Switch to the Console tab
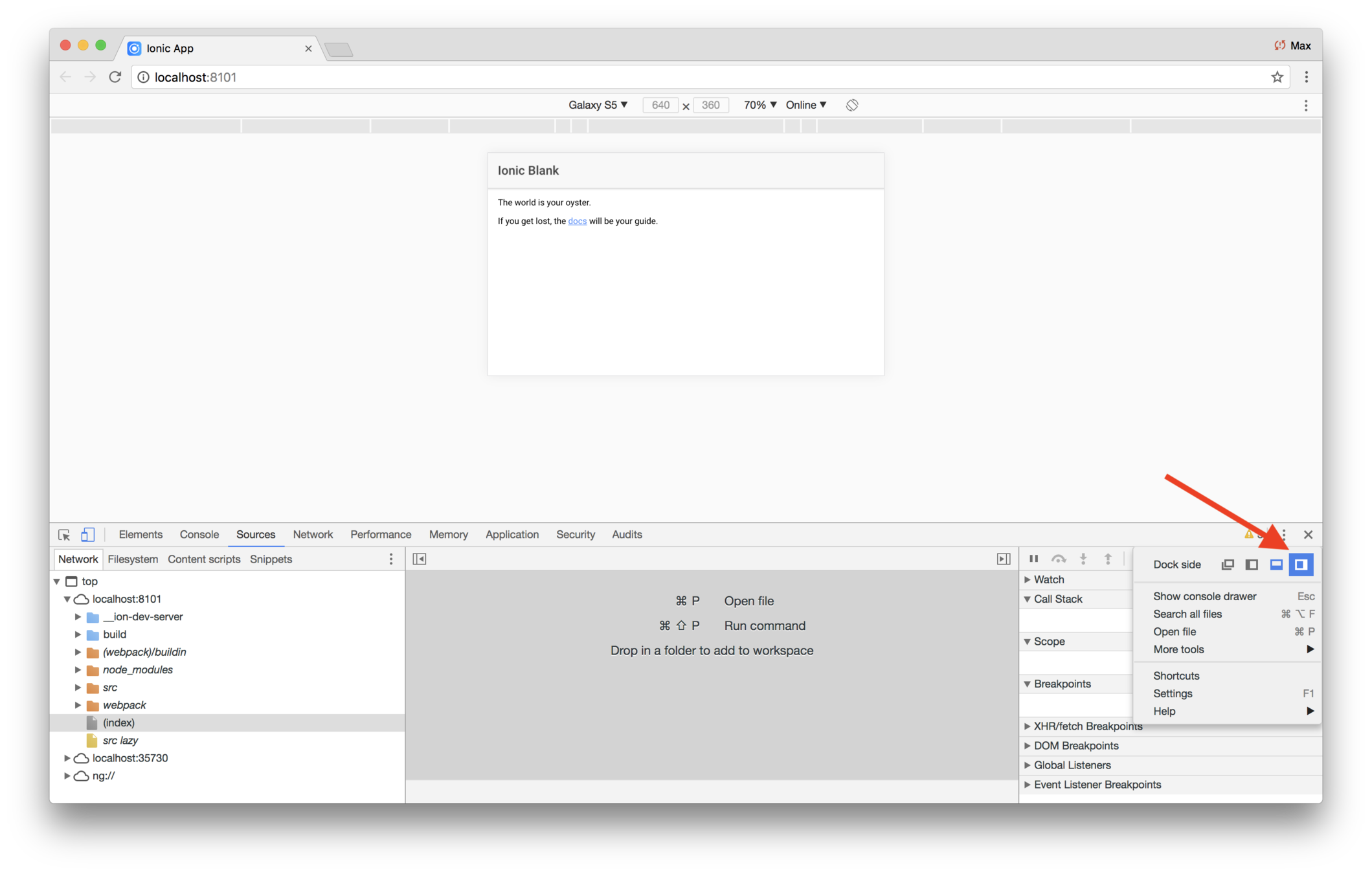 (x=199, y=535)
